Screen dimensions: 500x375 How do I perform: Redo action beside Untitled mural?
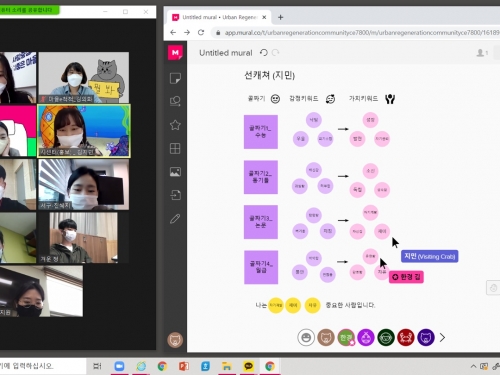(x=275, y=53)
